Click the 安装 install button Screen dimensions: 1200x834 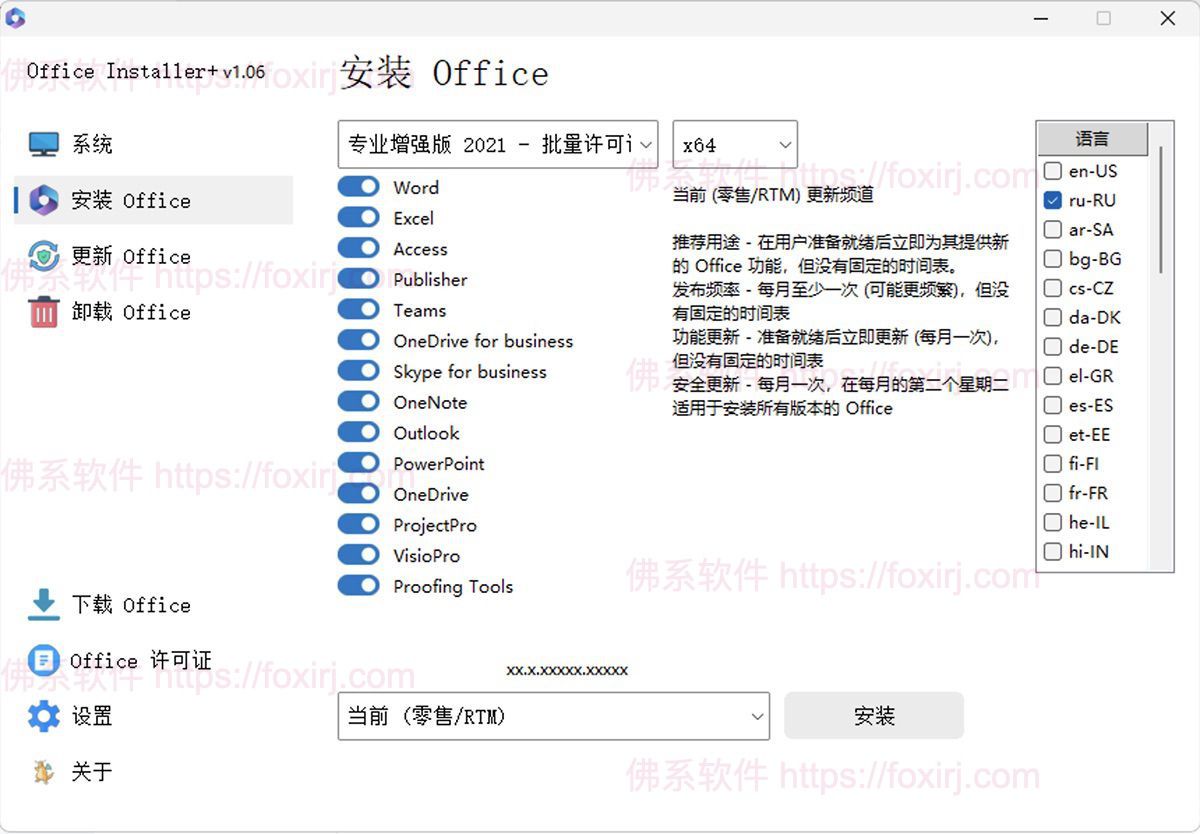tap(874, 716)
